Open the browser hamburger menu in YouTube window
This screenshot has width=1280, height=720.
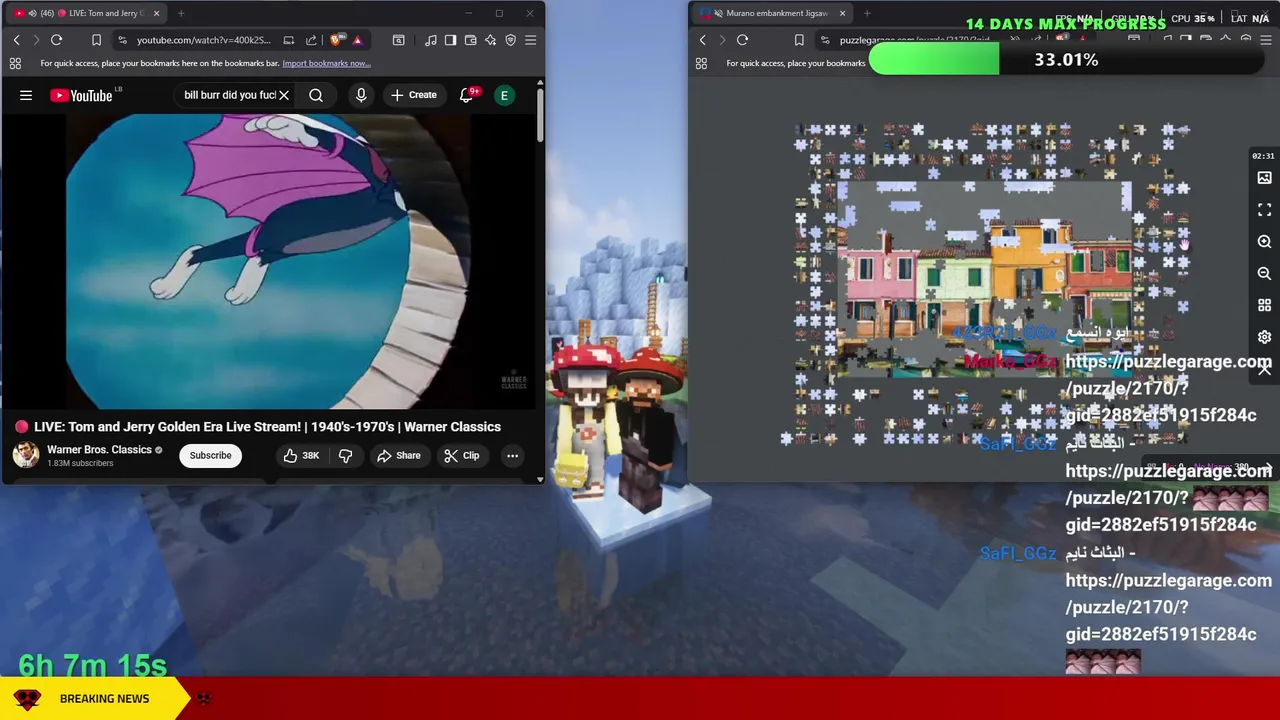coord(530,40)
